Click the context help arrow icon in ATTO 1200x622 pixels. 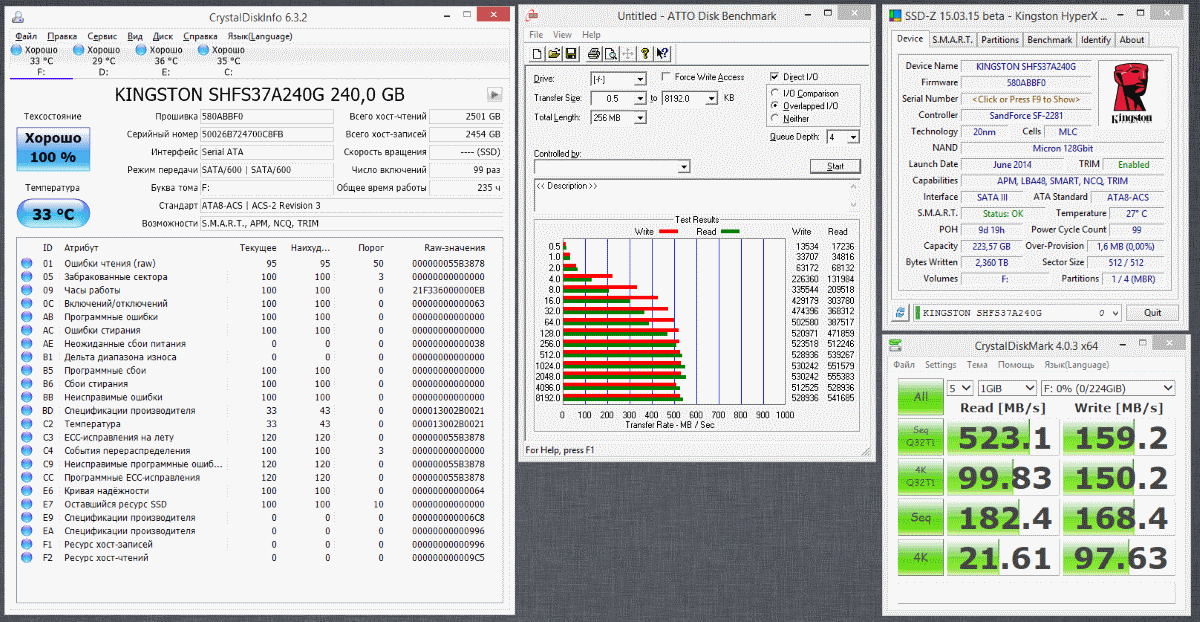pos(663,54)
